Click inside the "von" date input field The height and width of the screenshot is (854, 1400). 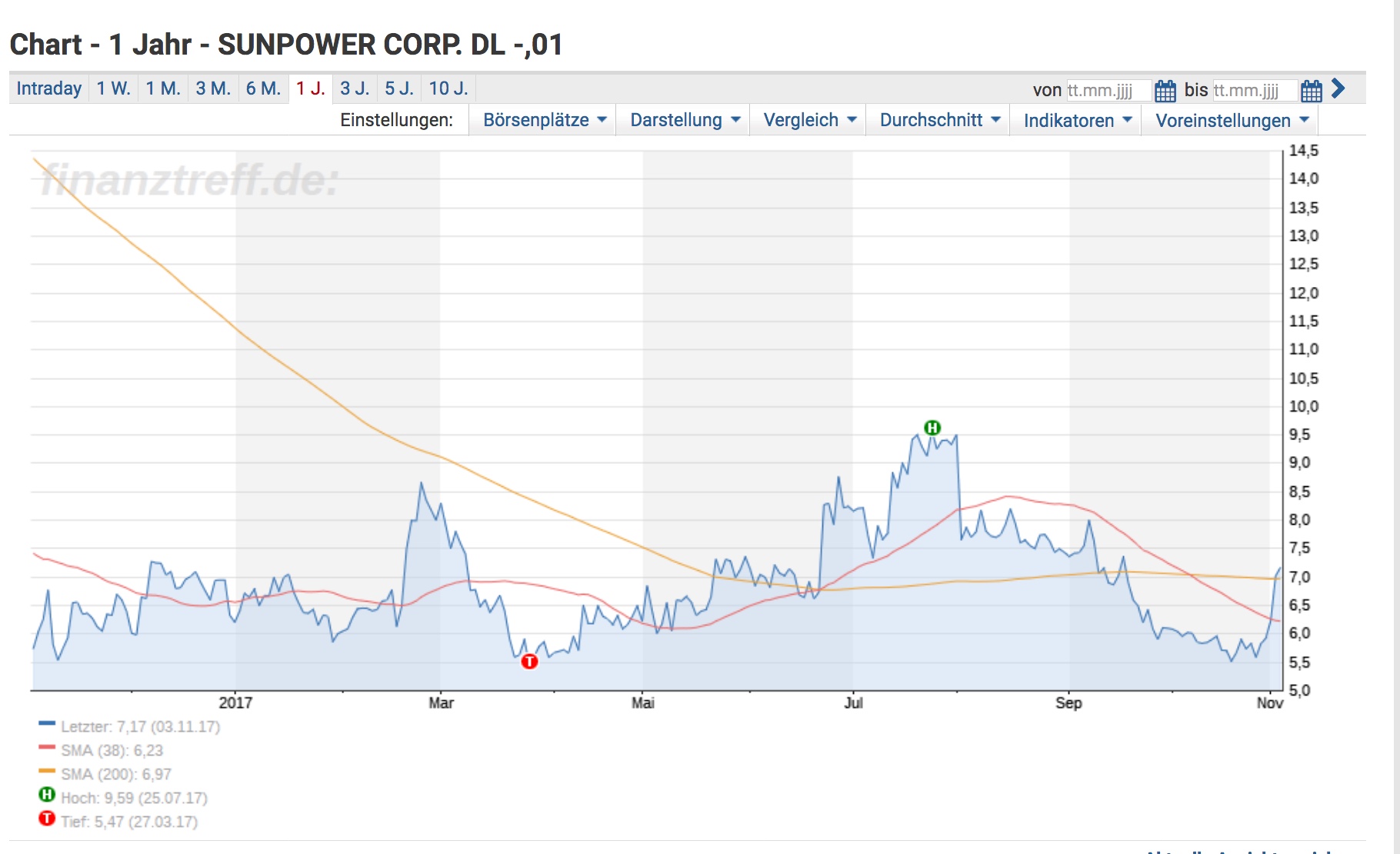click(1108, 90)
